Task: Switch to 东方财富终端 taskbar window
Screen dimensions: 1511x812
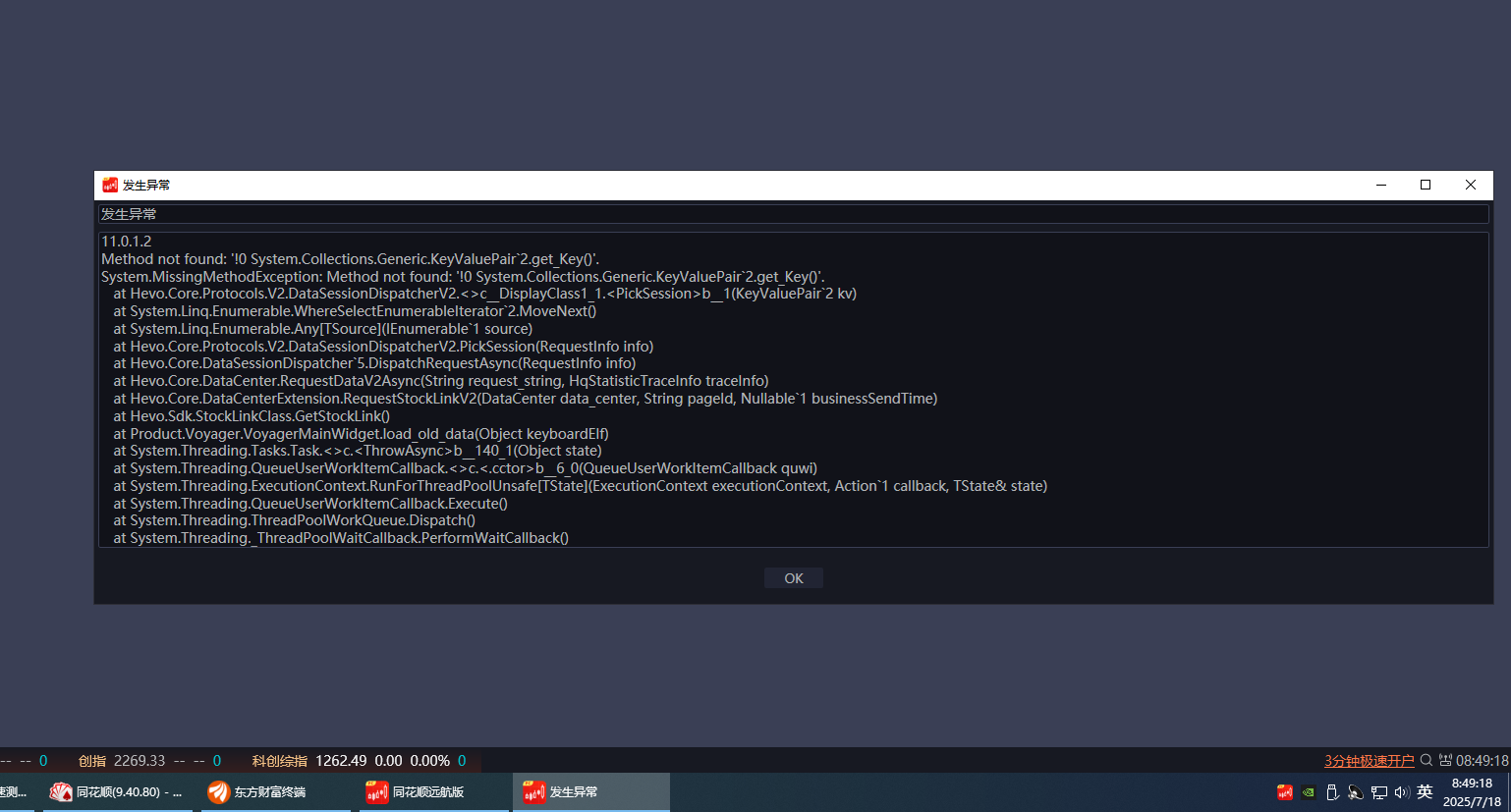Action: click(275, 791)
